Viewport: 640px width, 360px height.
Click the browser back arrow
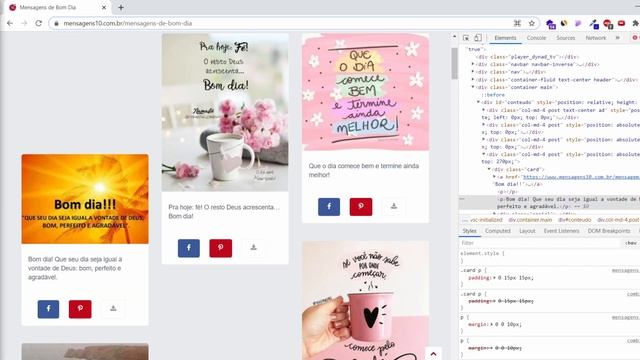point(10,23)
